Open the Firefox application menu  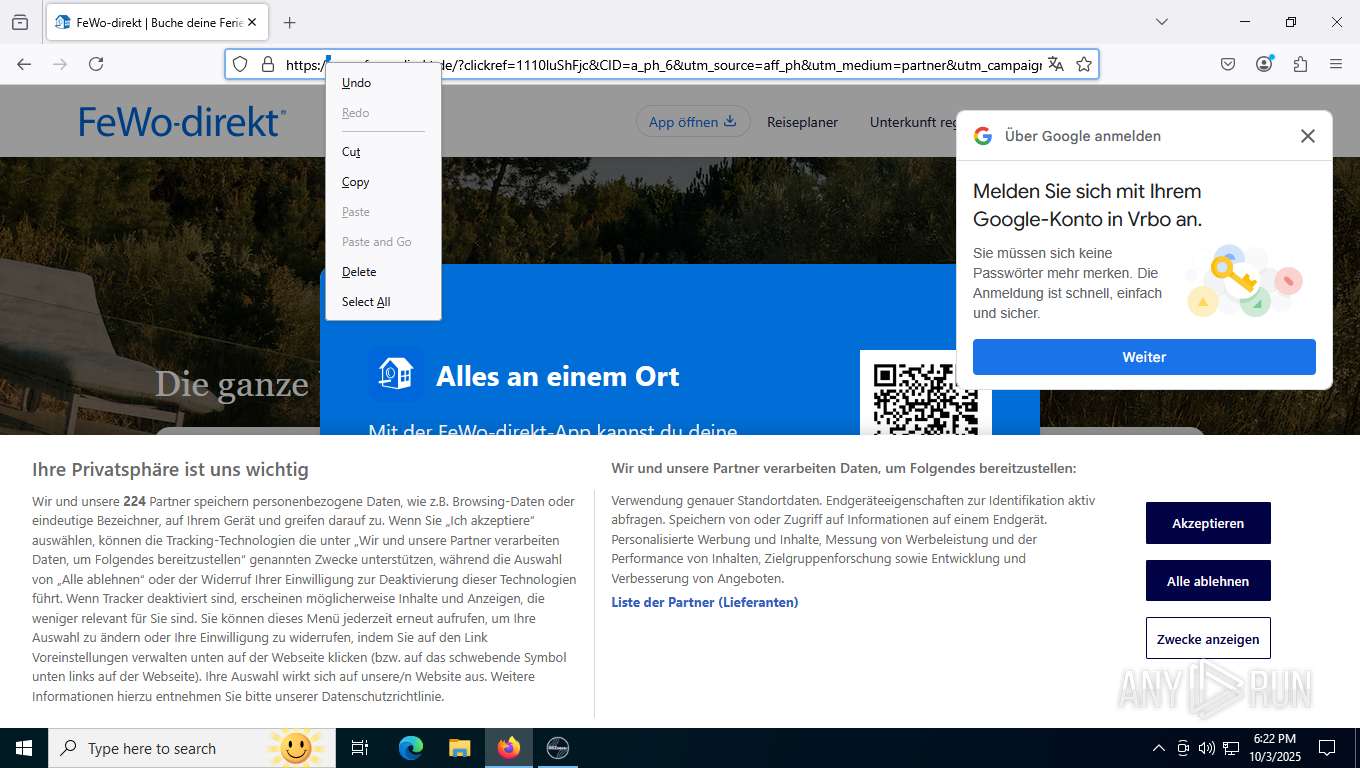[1336, 64]
